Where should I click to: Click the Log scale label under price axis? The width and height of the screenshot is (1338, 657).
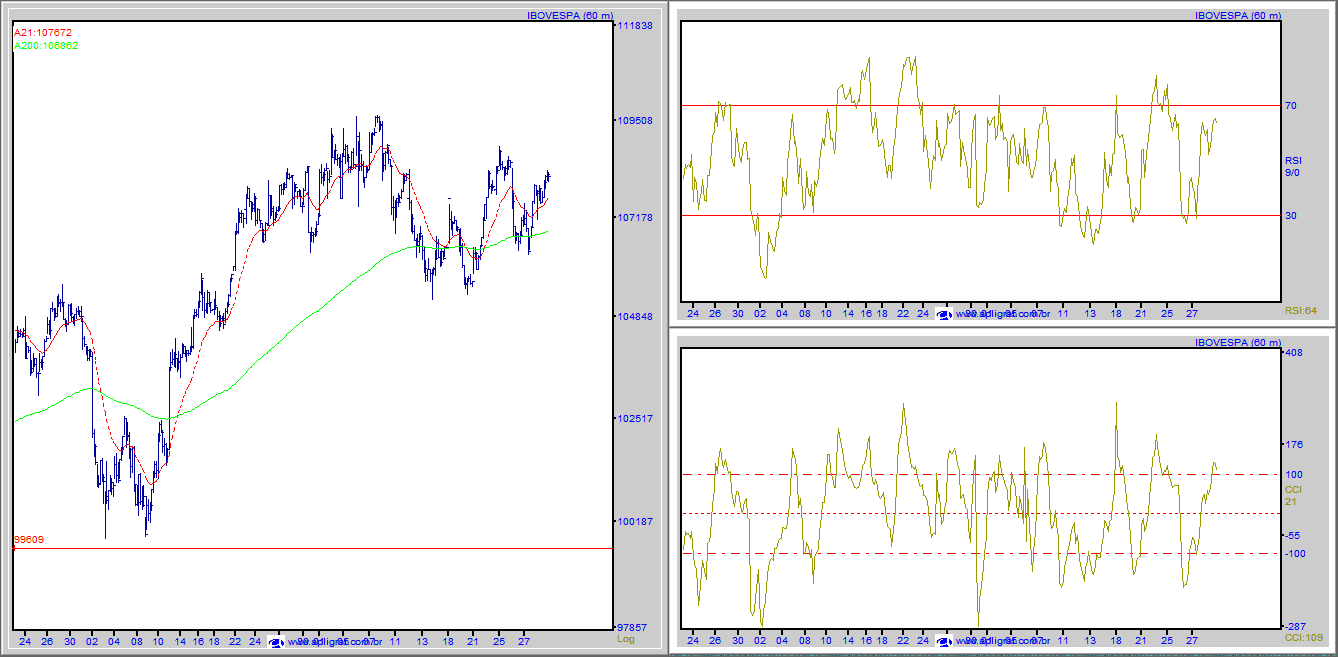point(626,638)
